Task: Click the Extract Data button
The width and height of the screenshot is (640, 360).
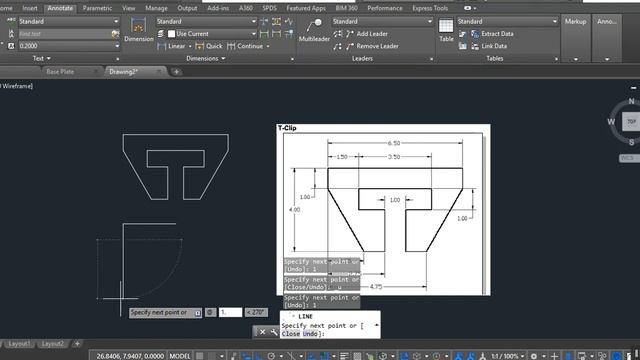Action: point(492,34)
